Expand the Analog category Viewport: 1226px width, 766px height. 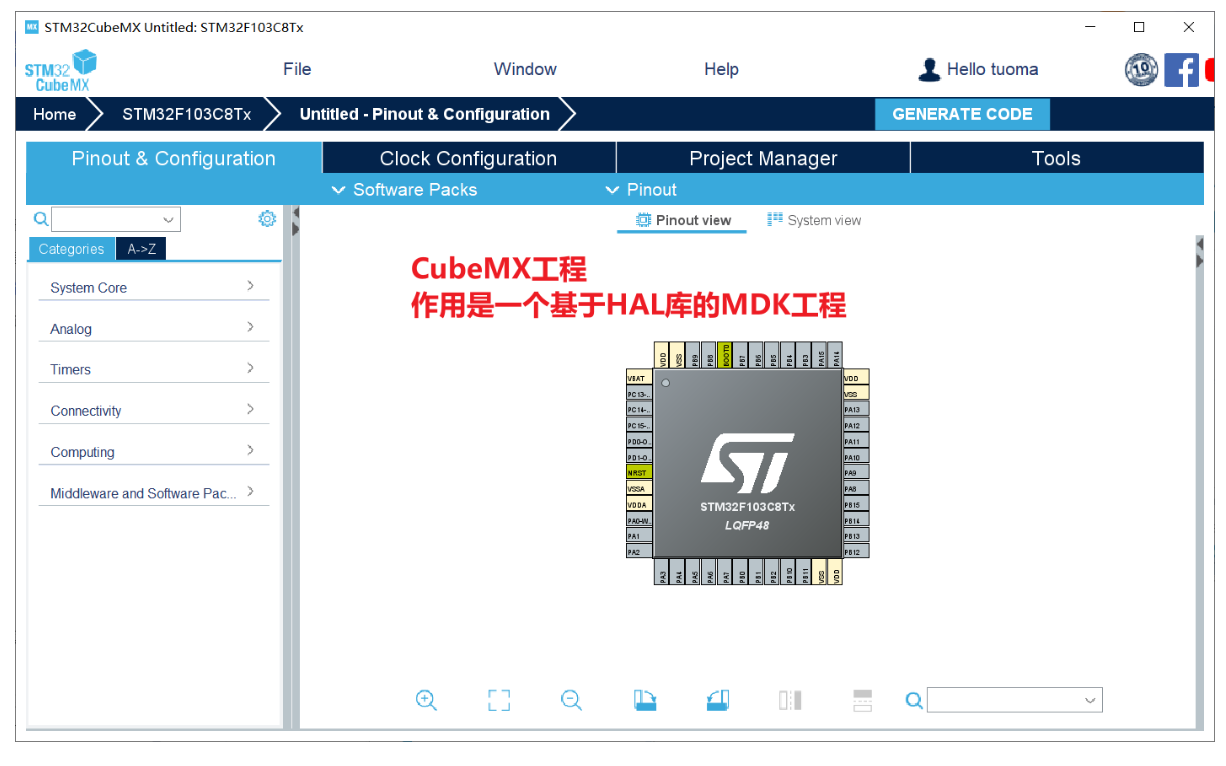[x=154, y=328]
